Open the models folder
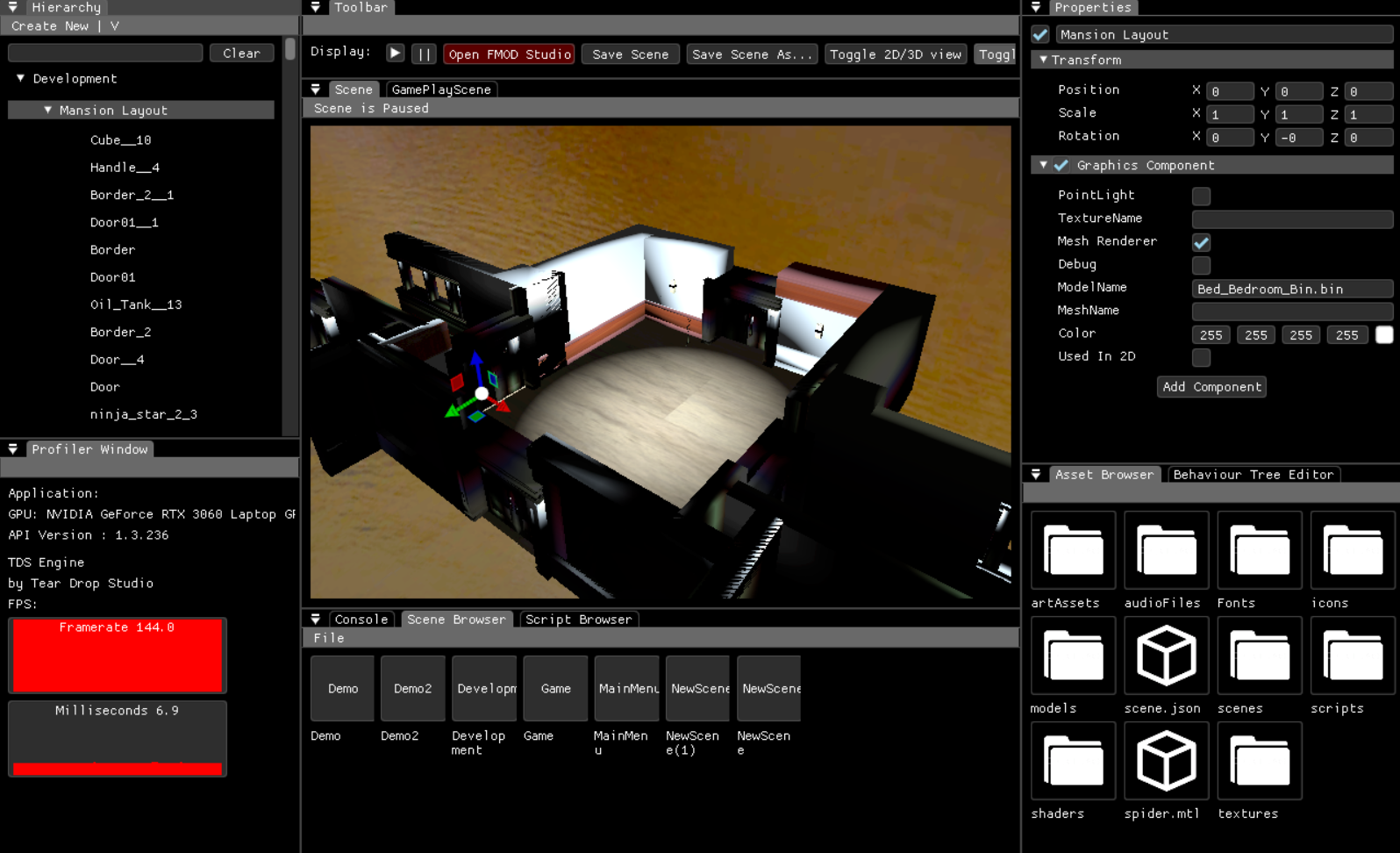Screen dimensions: 1400x853 1073,656
